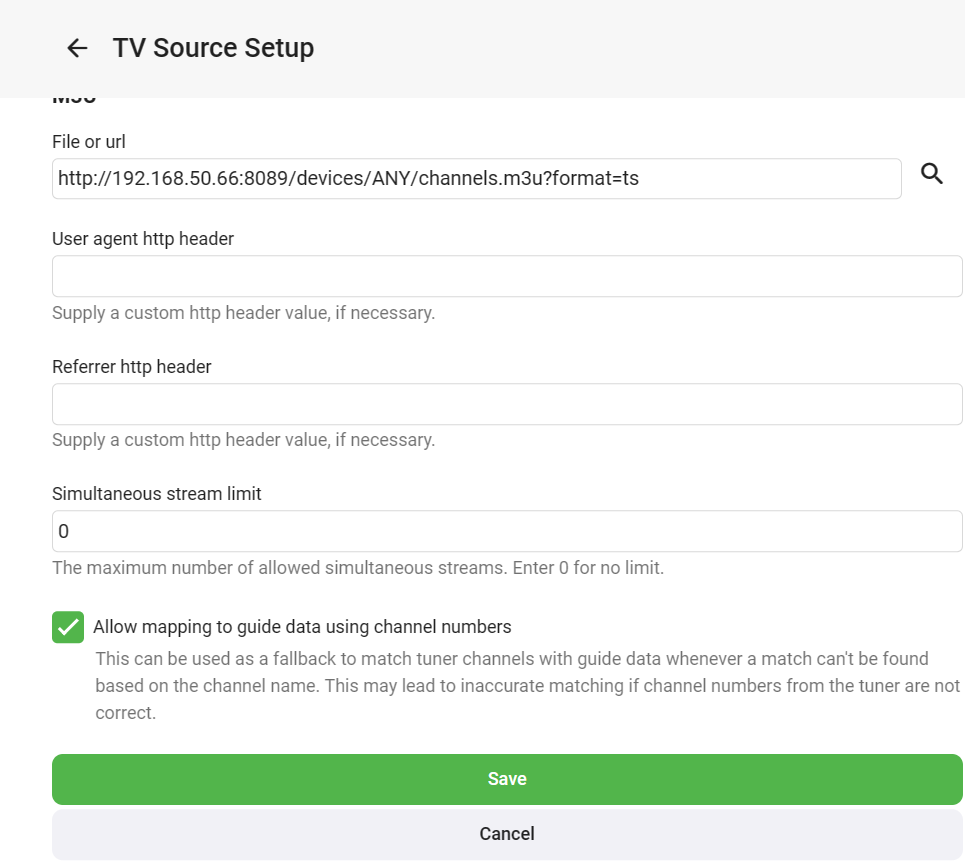The image size is (965, 863).
Task: Select the Referrer http header text box
Action: (507, 404)
